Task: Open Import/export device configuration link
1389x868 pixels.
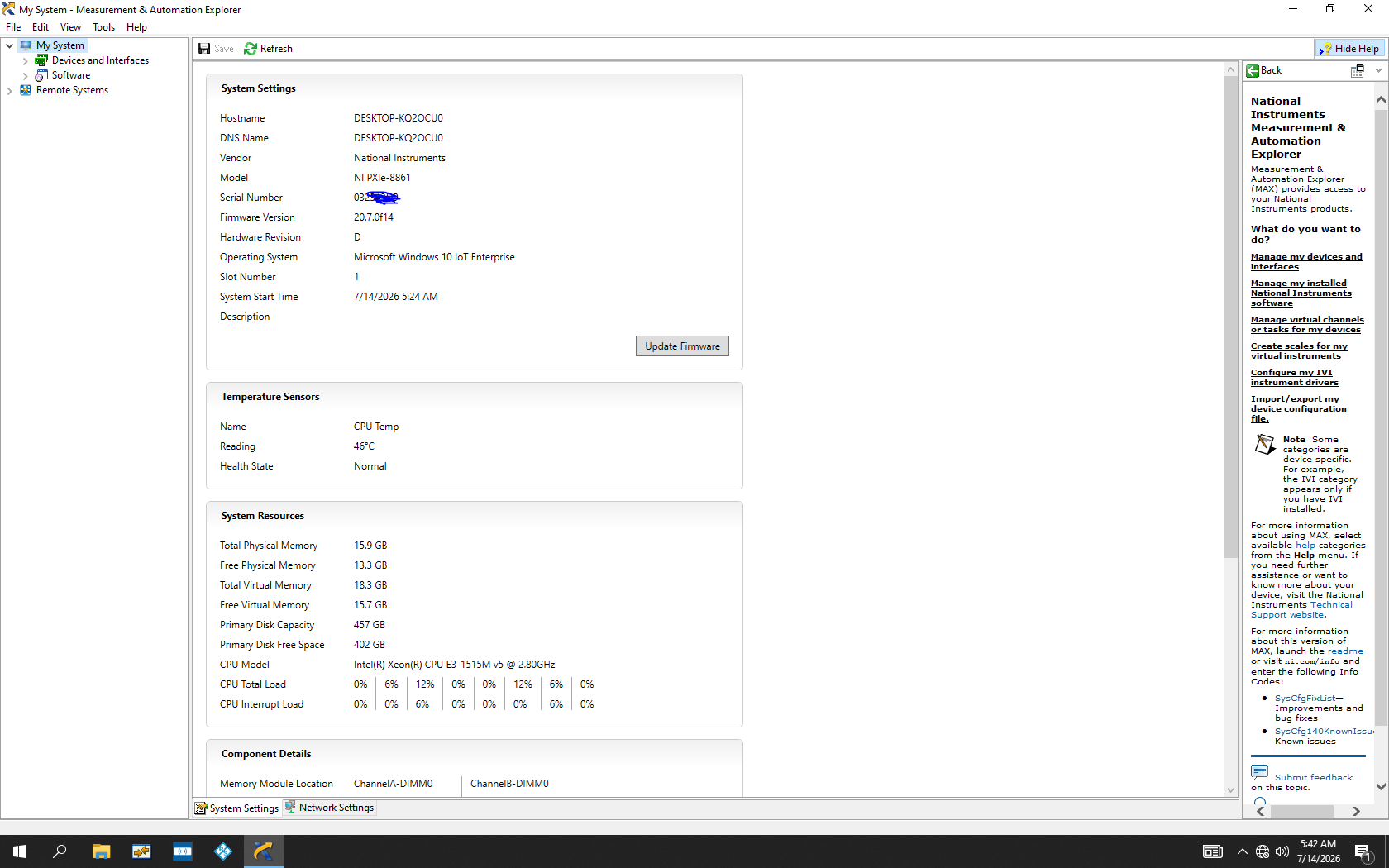Action: [x=1298, y=409]
